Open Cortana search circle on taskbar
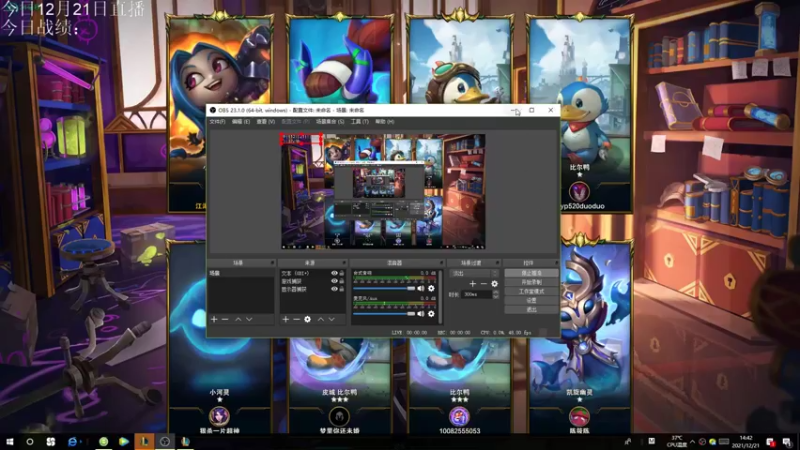Screen dimensions: 800x450 (30, 442)
